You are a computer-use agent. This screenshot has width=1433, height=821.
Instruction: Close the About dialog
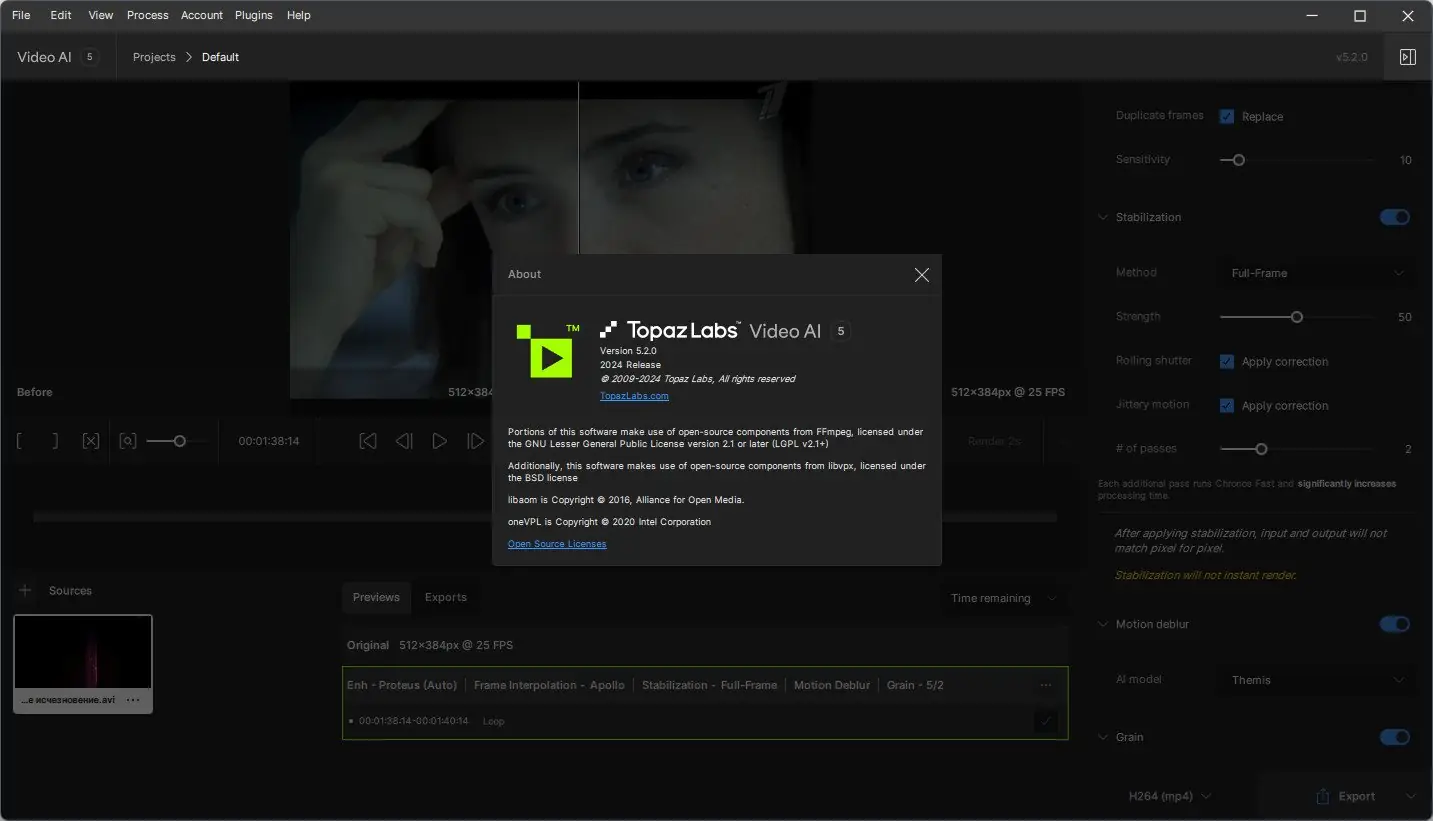[x=921, y=275]
